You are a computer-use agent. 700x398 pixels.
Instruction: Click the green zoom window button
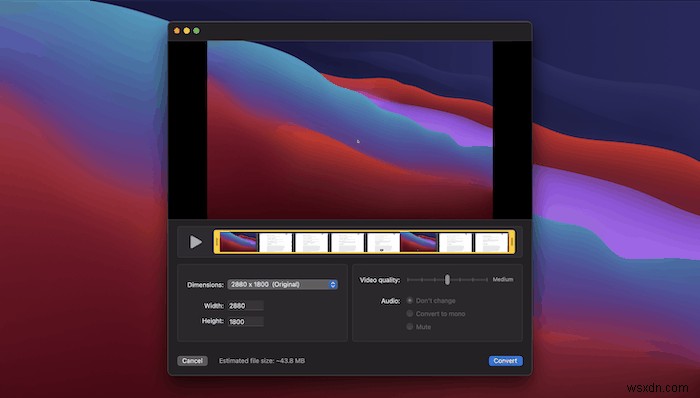(x=196, y=31)
